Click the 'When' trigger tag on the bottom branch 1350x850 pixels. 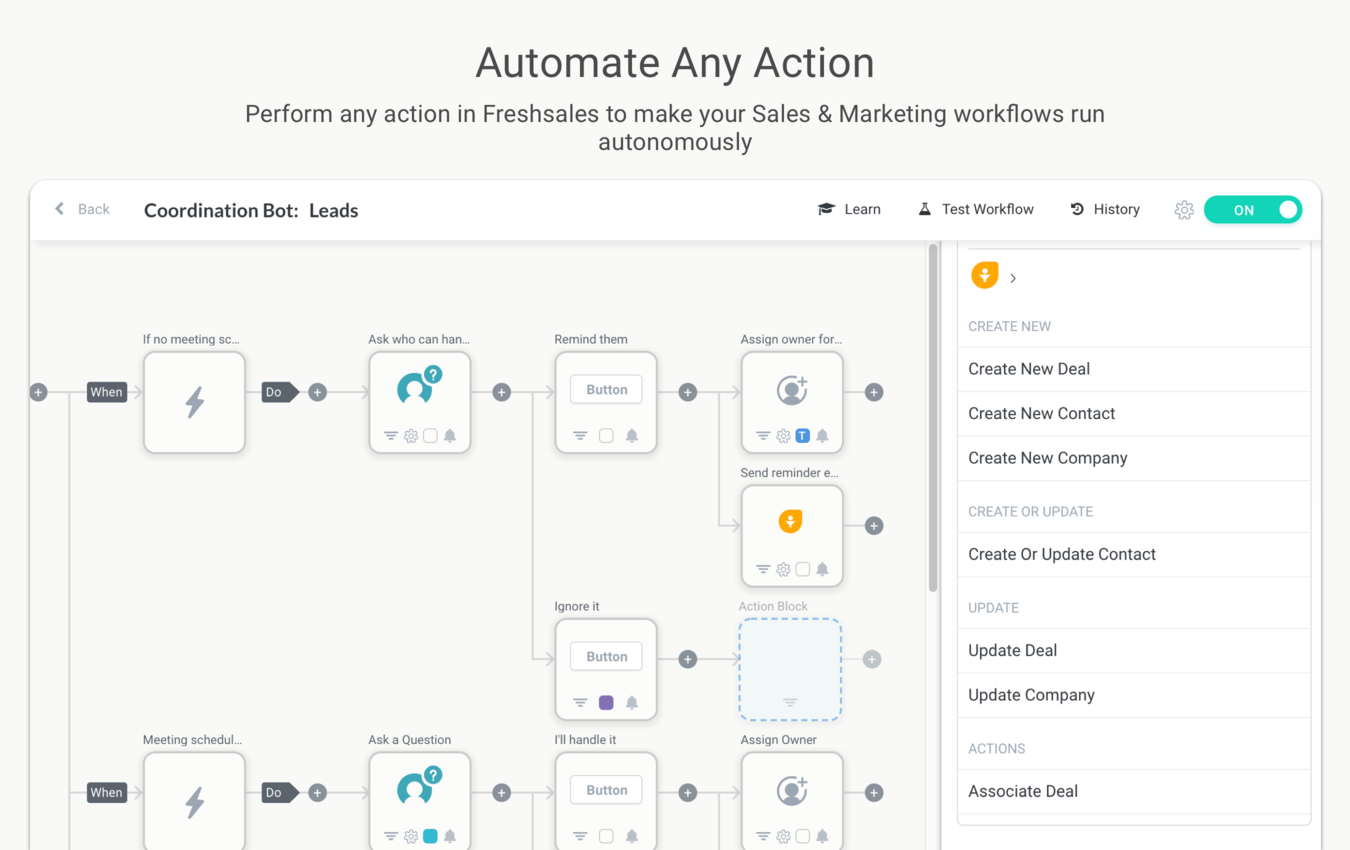tap(106, 792)
